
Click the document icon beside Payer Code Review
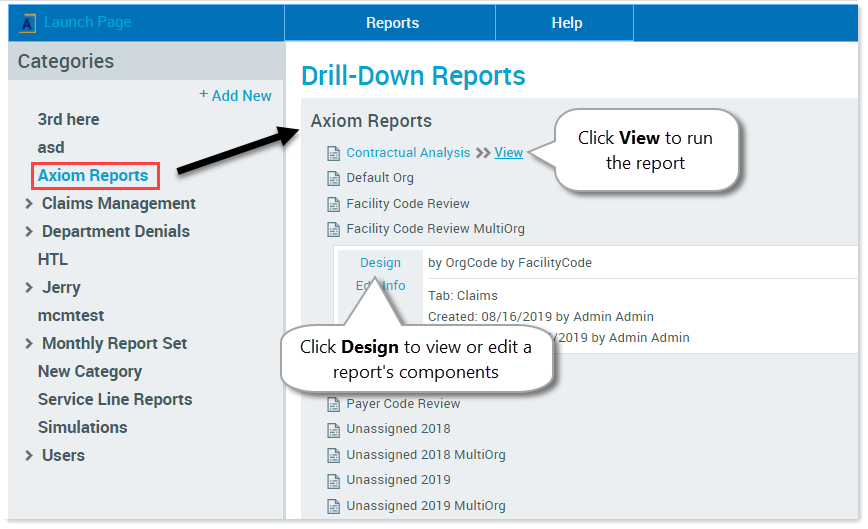coord(334,405)
